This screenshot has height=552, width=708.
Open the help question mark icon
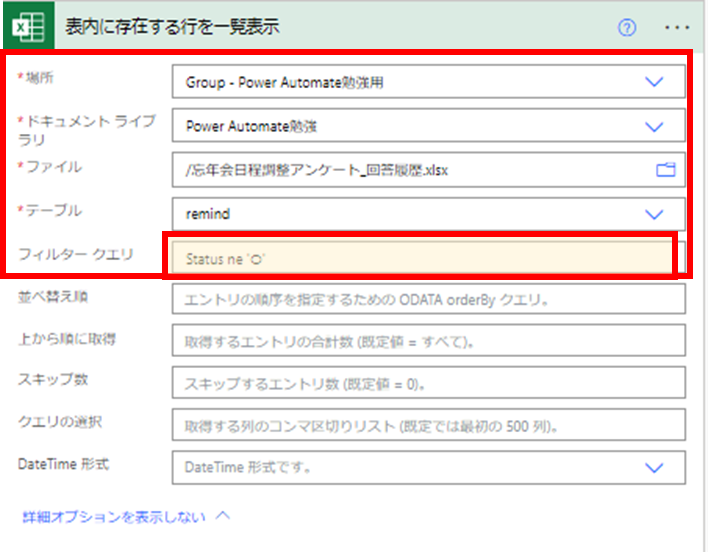(627, 28)
